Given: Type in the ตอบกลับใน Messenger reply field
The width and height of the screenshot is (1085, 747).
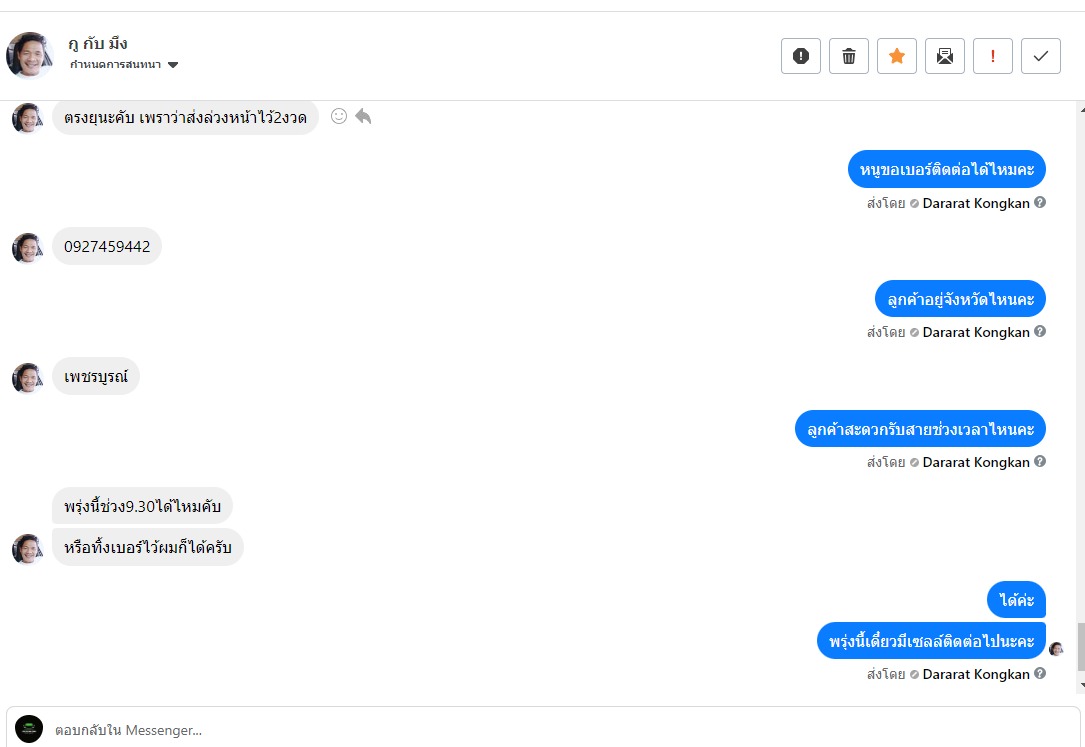Looking at the screenshot, I should 560,730.
